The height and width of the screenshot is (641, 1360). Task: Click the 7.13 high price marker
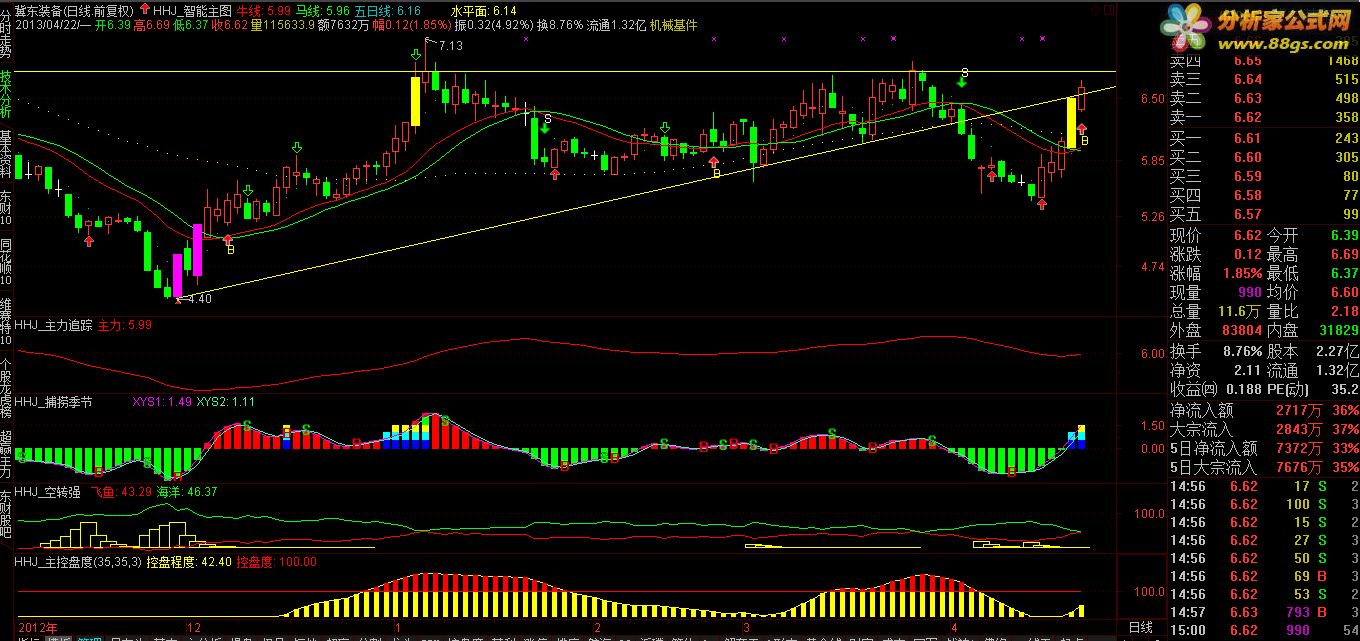pos(449,46)
